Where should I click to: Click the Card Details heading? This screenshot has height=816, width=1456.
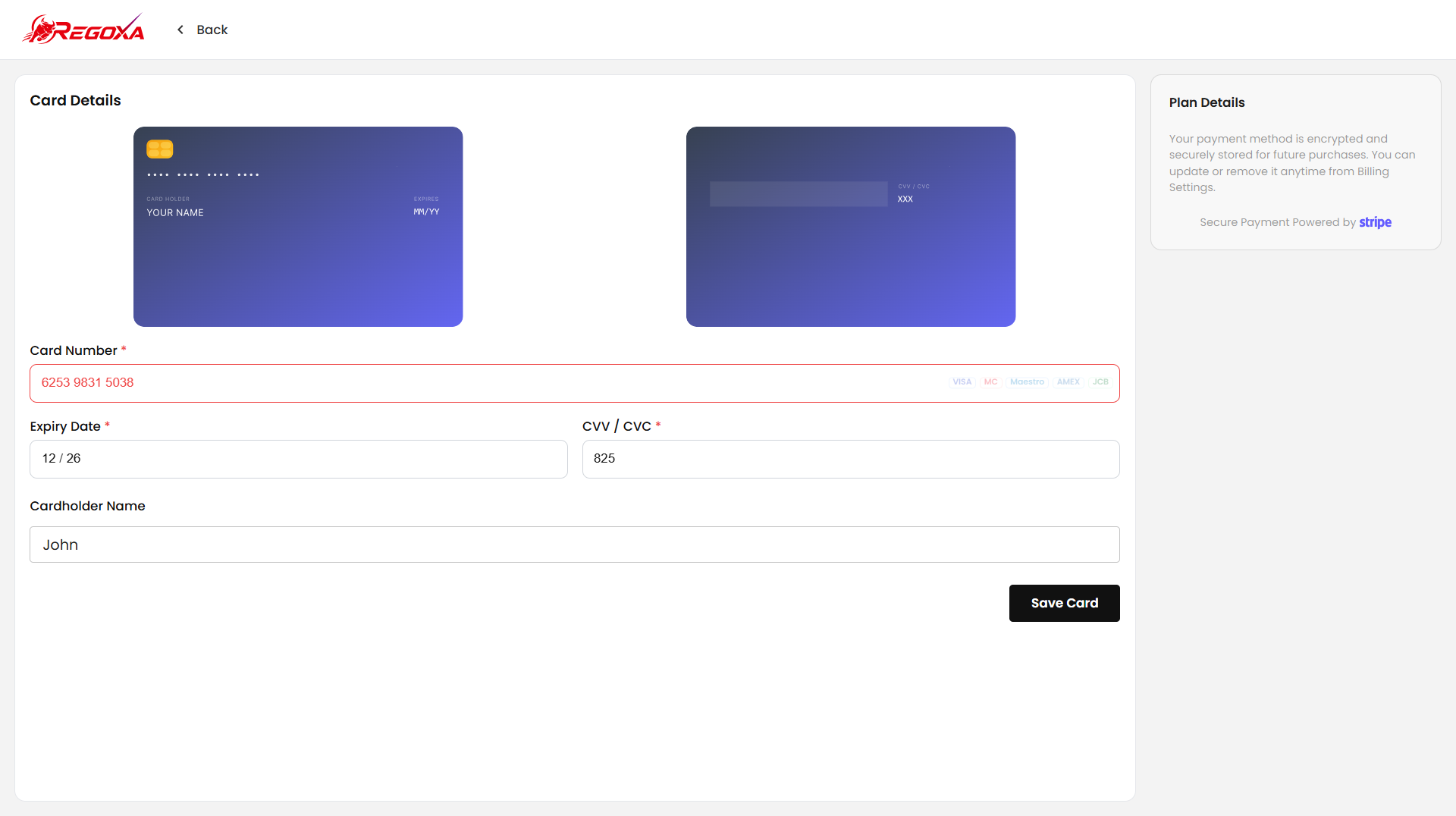tap(75, 100)
